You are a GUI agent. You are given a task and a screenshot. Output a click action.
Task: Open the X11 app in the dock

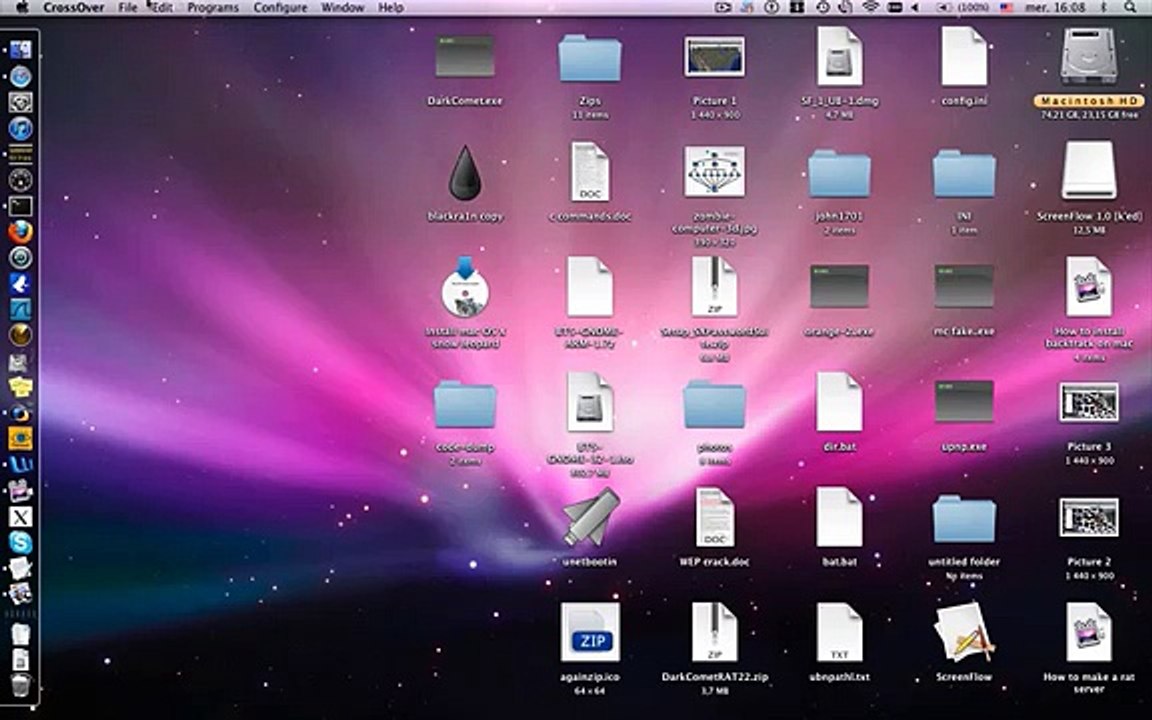[21, 516]
